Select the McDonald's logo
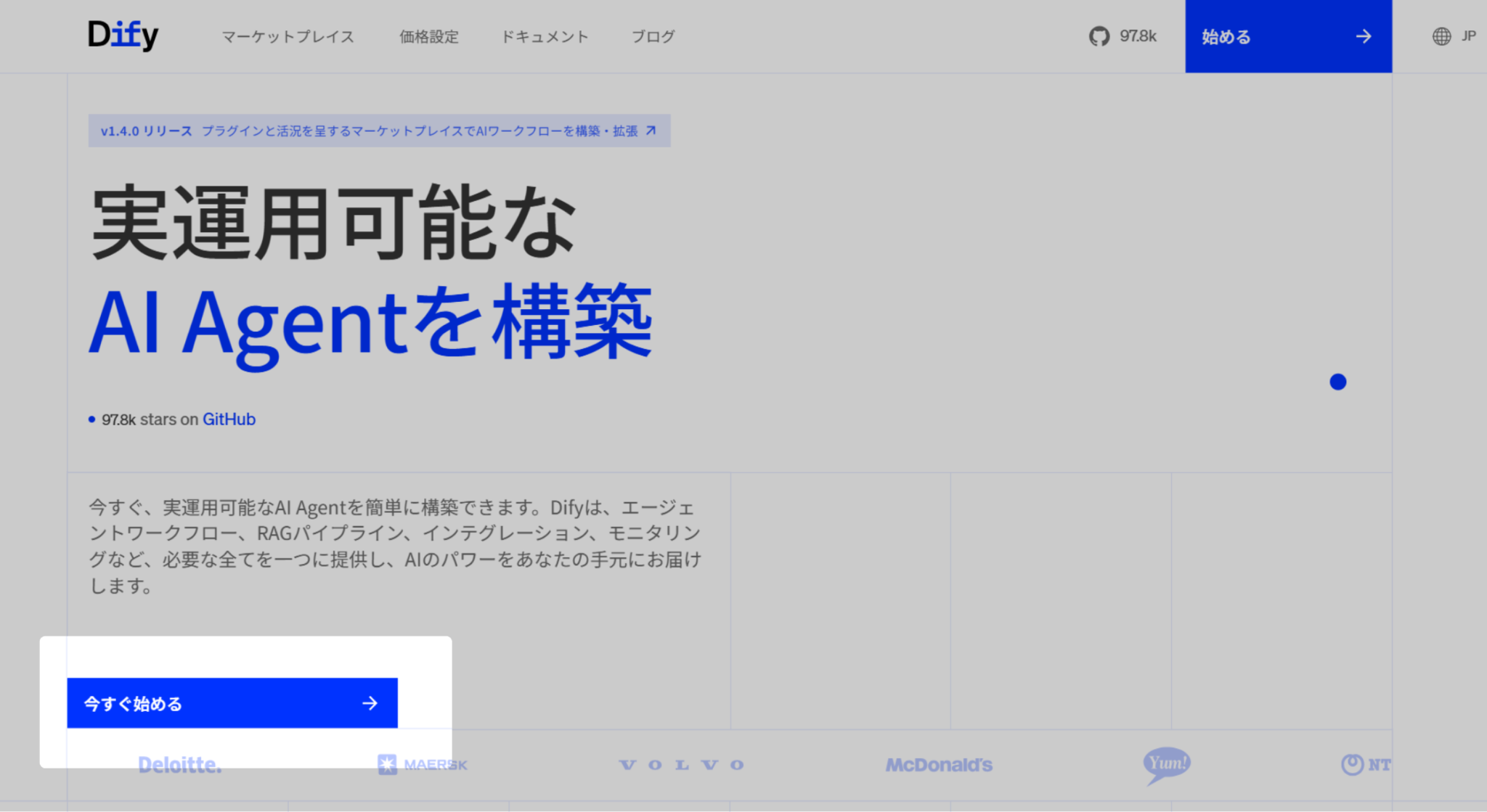 (x=938, y=764)
